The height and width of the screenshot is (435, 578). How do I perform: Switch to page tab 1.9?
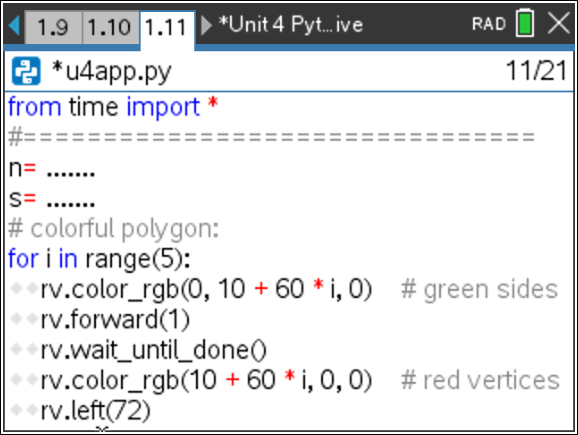53,28
